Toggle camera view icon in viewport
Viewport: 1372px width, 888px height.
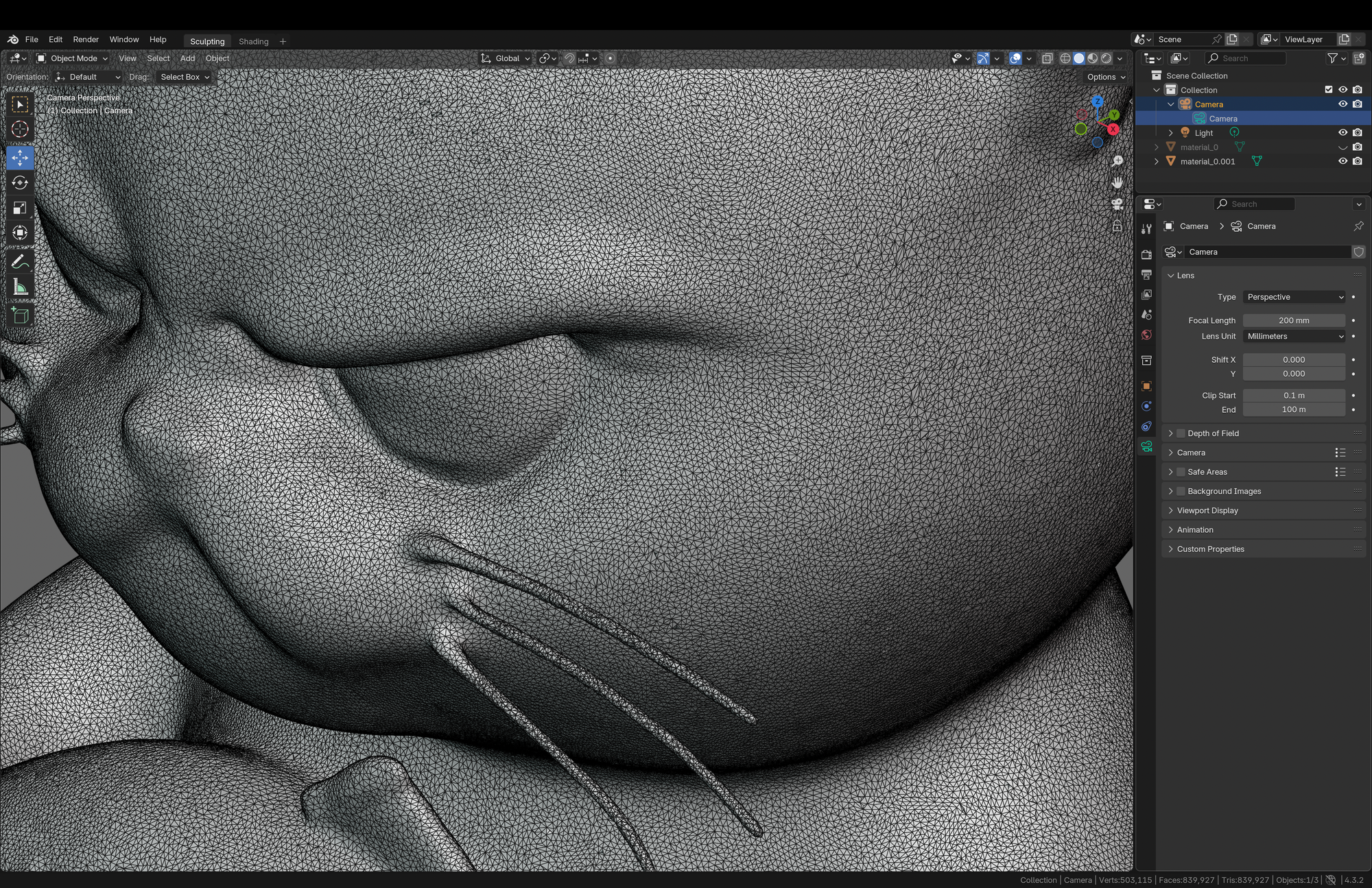tap(1117, 204)
